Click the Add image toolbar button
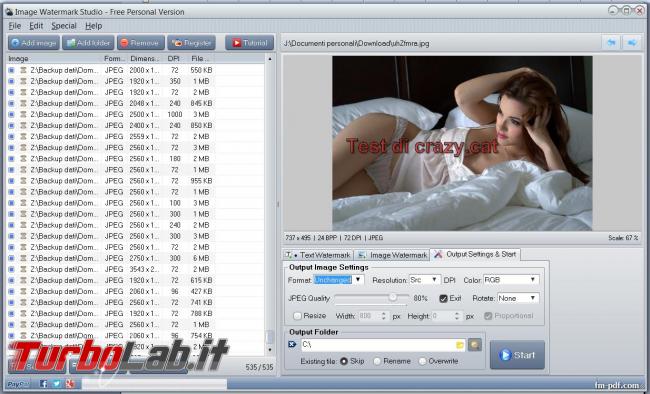This screenshot has width=650, height=394. 34,43
